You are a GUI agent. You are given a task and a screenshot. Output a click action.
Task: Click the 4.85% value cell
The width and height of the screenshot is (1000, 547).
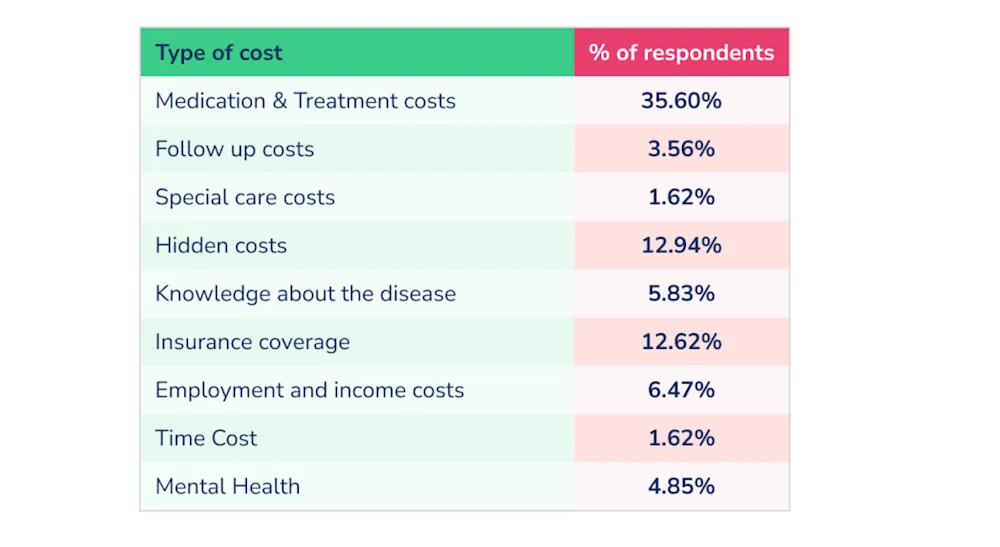click(x=681, y=486)
